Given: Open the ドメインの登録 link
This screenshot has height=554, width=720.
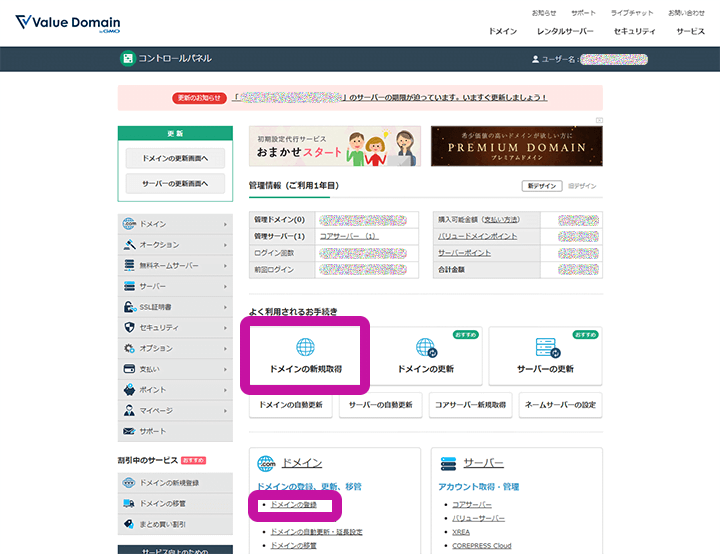Looking at the screenshot, I should click(293, 505).
